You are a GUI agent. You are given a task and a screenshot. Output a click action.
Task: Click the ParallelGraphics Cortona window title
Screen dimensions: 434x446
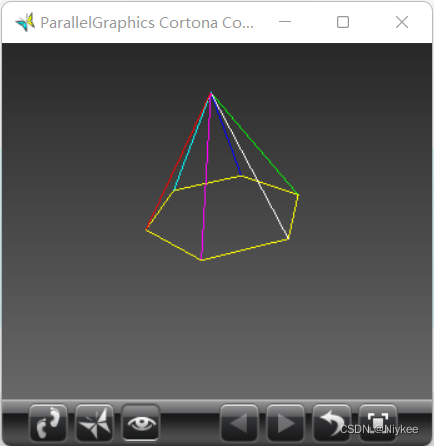click(147, 23)
